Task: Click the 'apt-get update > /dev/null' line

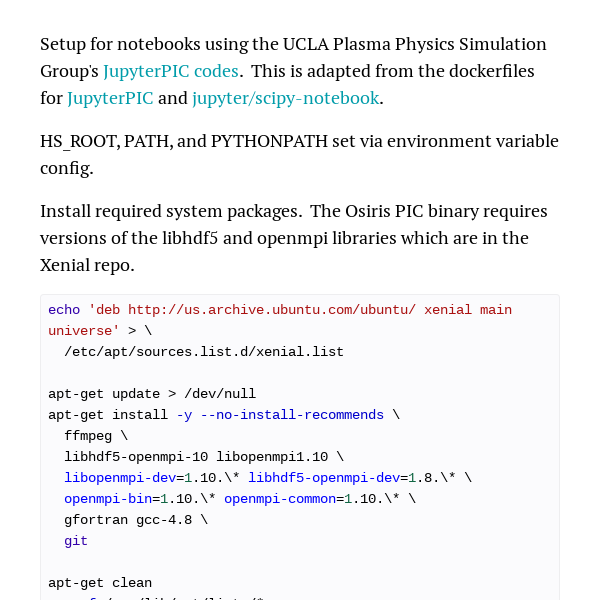Action: click(x=152, y=394)
